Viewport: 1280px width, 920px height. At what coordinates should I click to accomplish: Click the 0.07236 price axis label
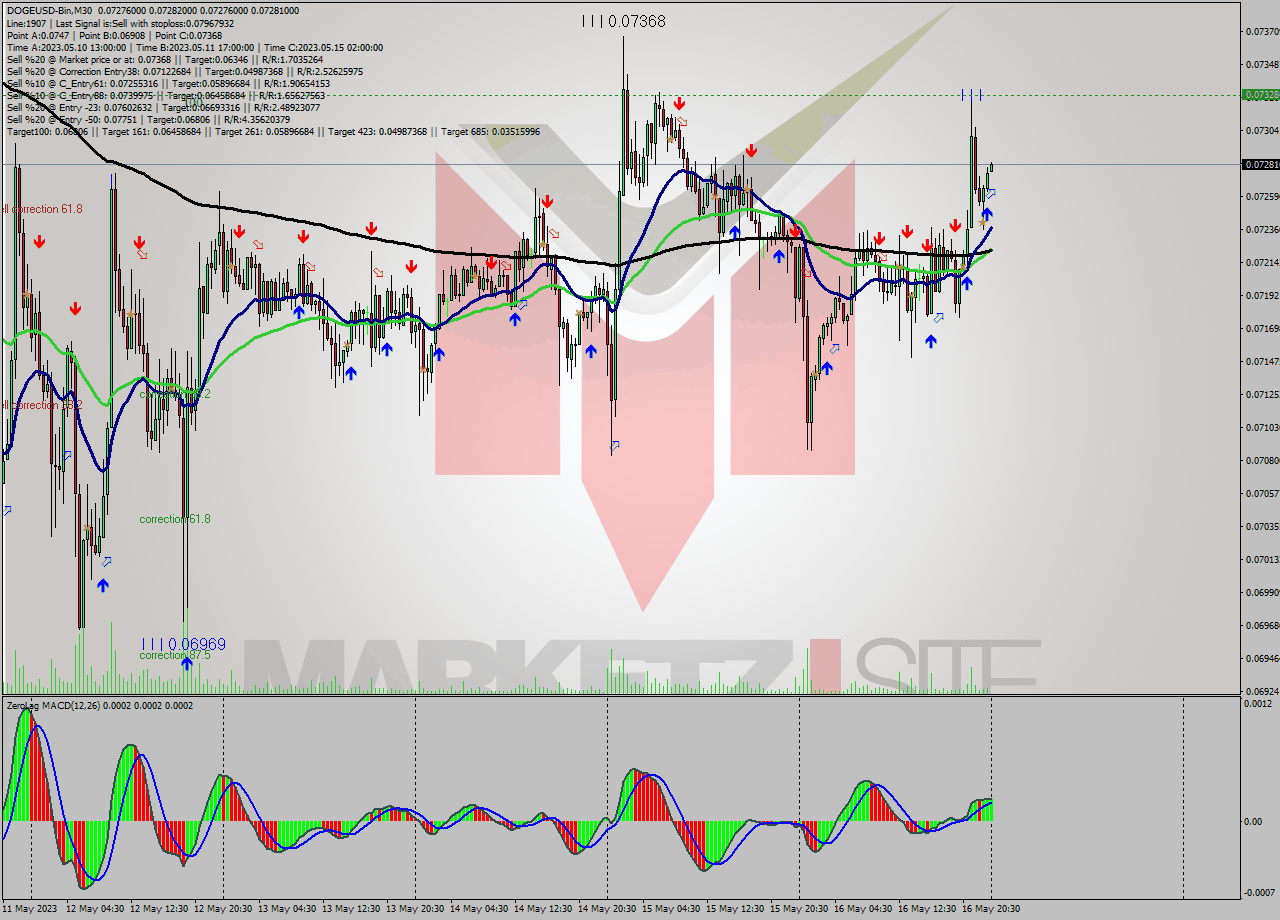click(1261, 230)
